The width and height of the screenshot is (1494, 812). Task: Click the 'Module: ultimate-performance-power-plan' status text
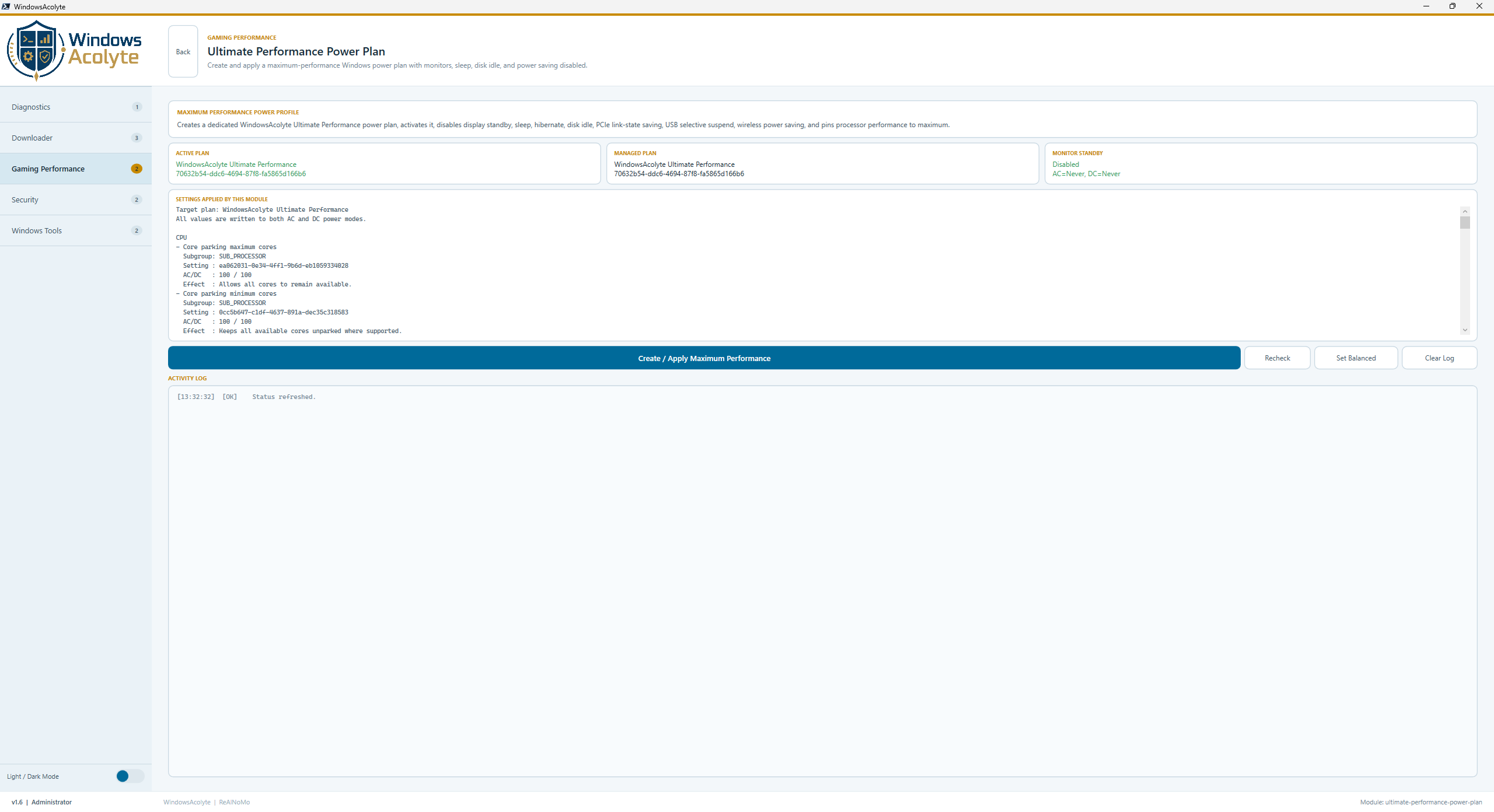(1421, 802)
